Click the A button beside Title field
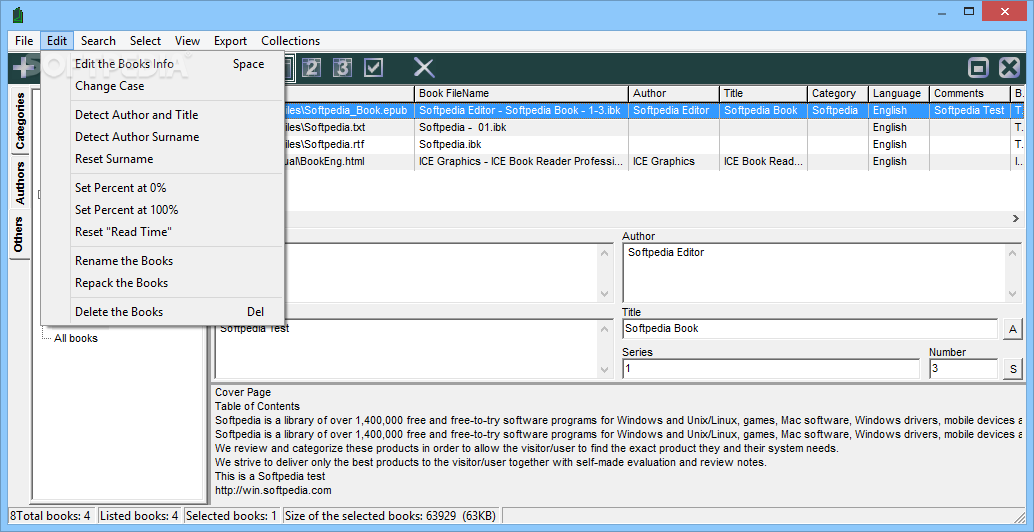The width and height of the screenshot is (1034, 532). (1012, 329)
